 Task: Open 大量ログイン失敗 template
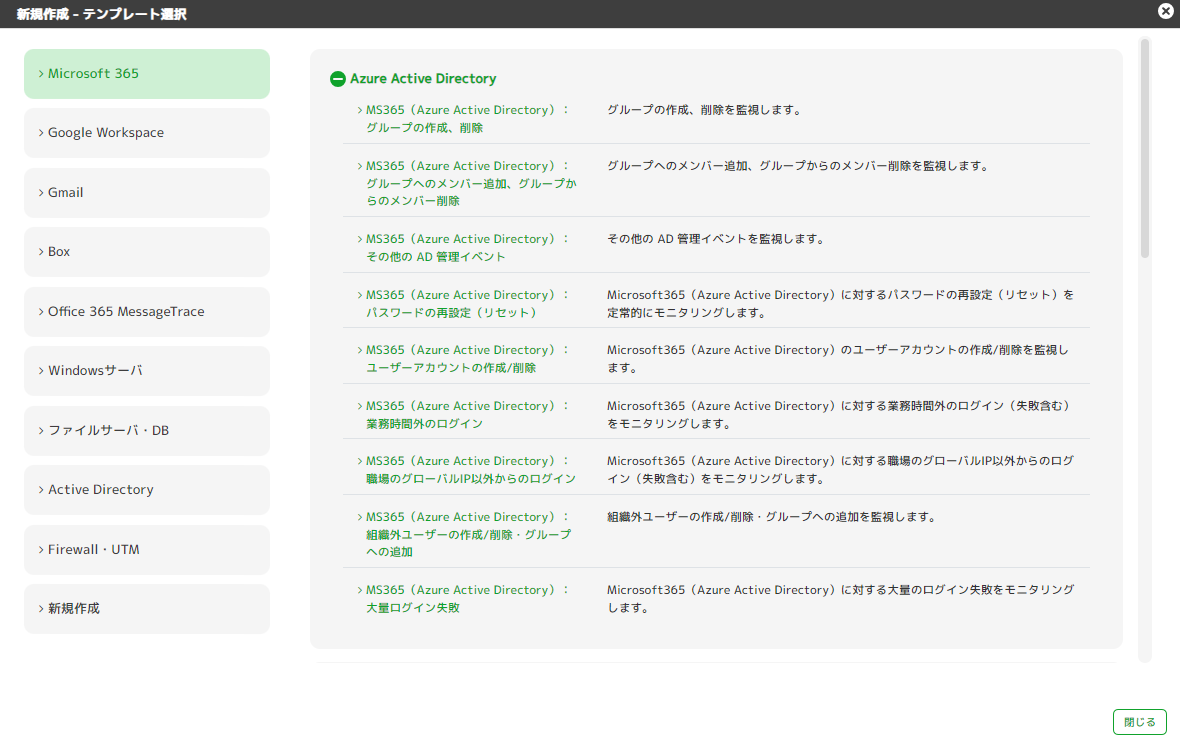pyautogui.click(x=467, y=599)
